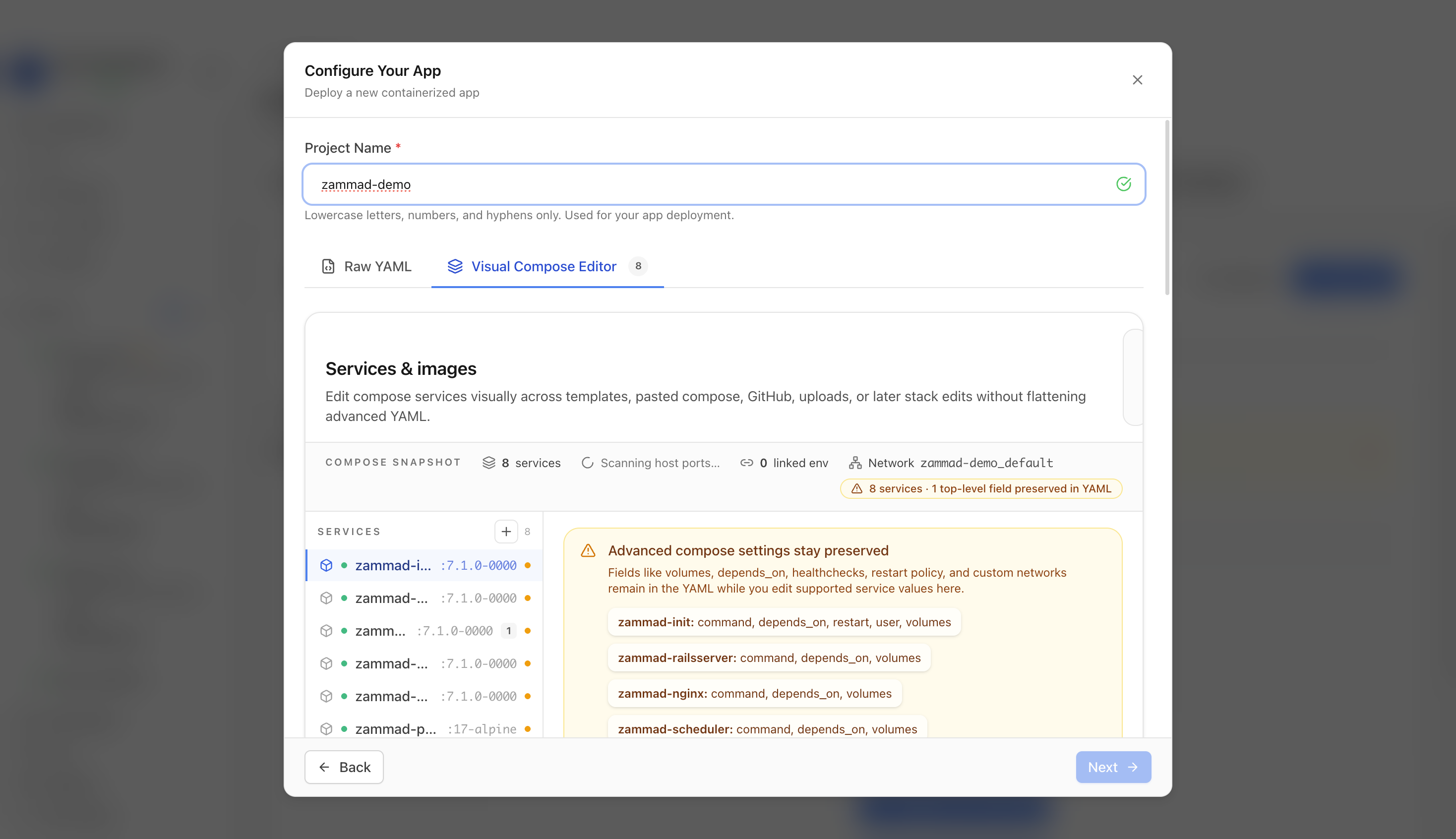1456x839 pixels.
Task: Click the 'Scanning host ports...' status text
Action: click(660, 463)
